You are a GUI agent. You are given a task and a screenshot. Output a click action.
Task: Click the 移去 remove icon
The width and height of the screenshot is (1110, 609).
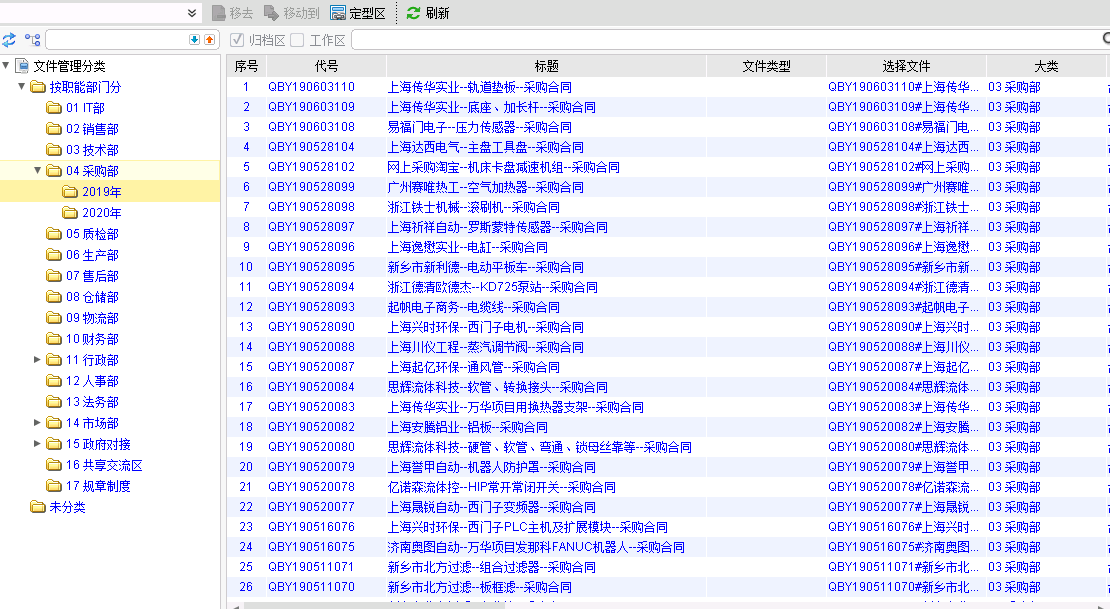coord(220,13)
